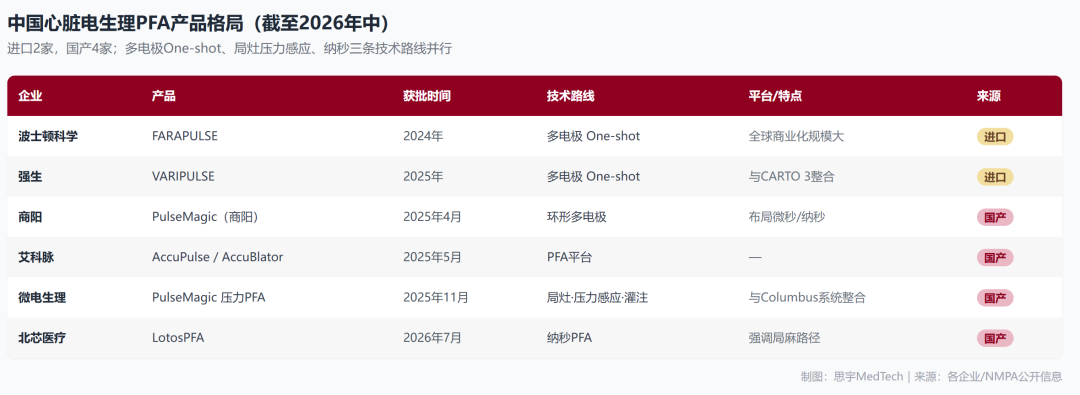
Task: Select the 获批时间 column header
Action: (x=427, y=96)
